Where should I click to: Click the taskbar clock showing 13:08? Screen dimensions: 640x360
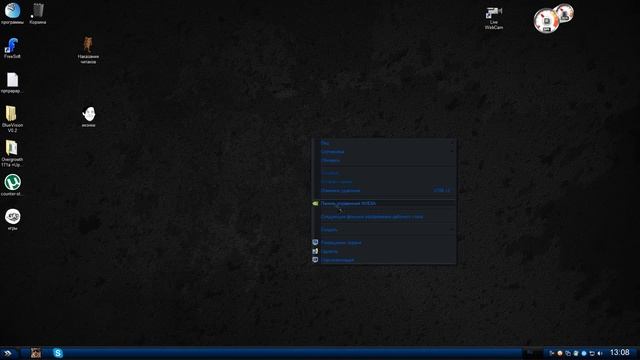click(620, 352)
